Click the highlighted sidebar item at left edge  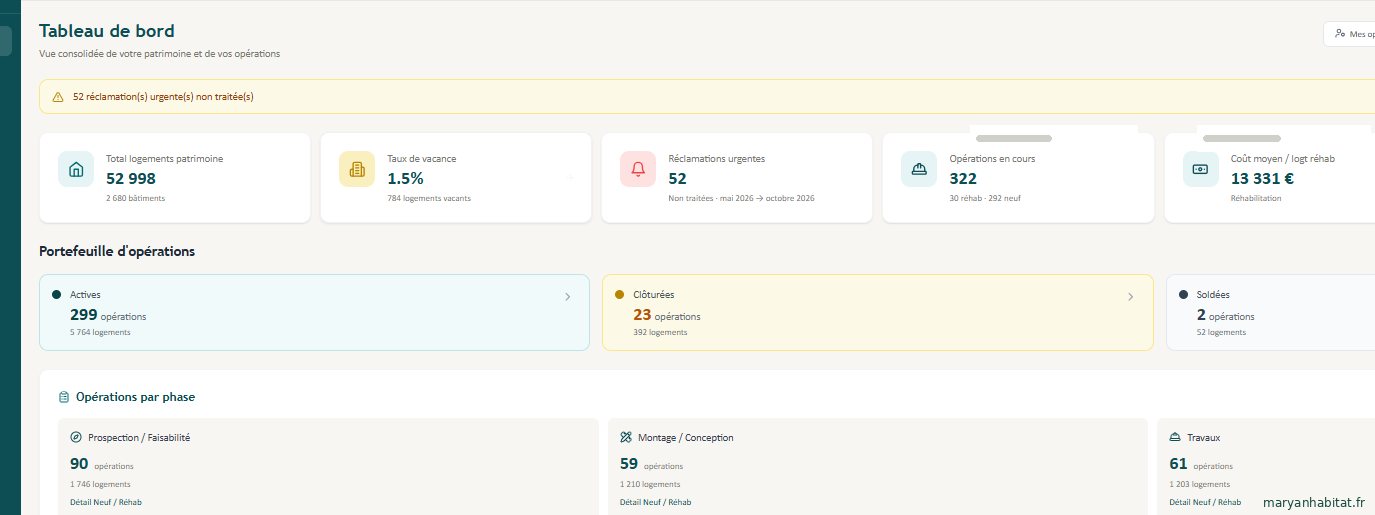[x=6, y=41]
